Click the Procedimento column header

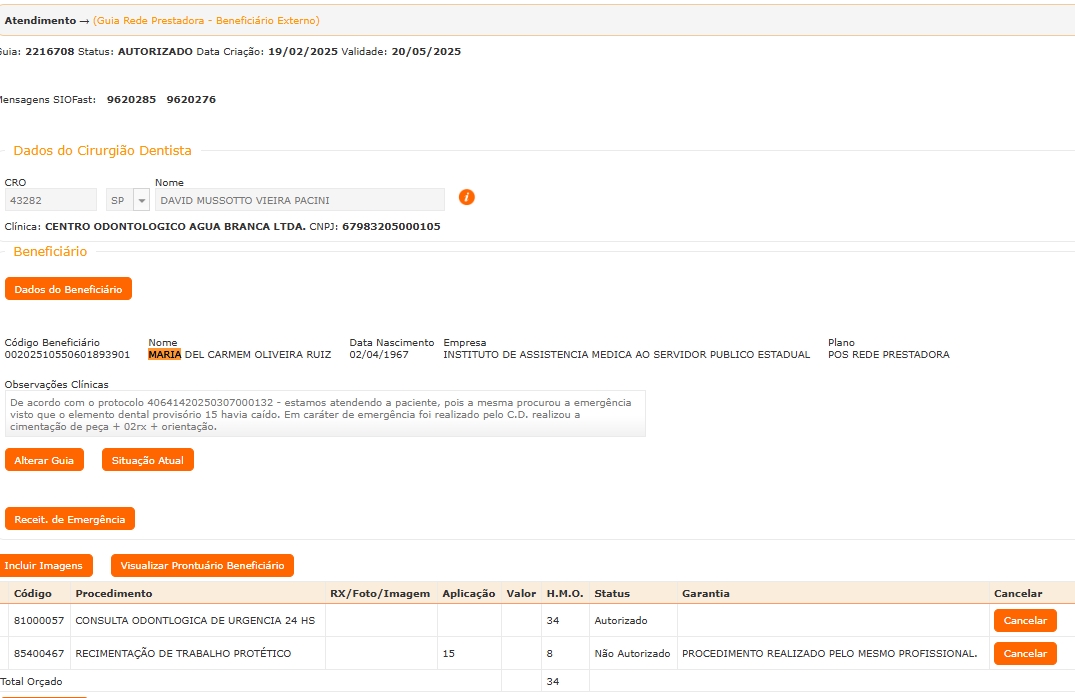114,594
